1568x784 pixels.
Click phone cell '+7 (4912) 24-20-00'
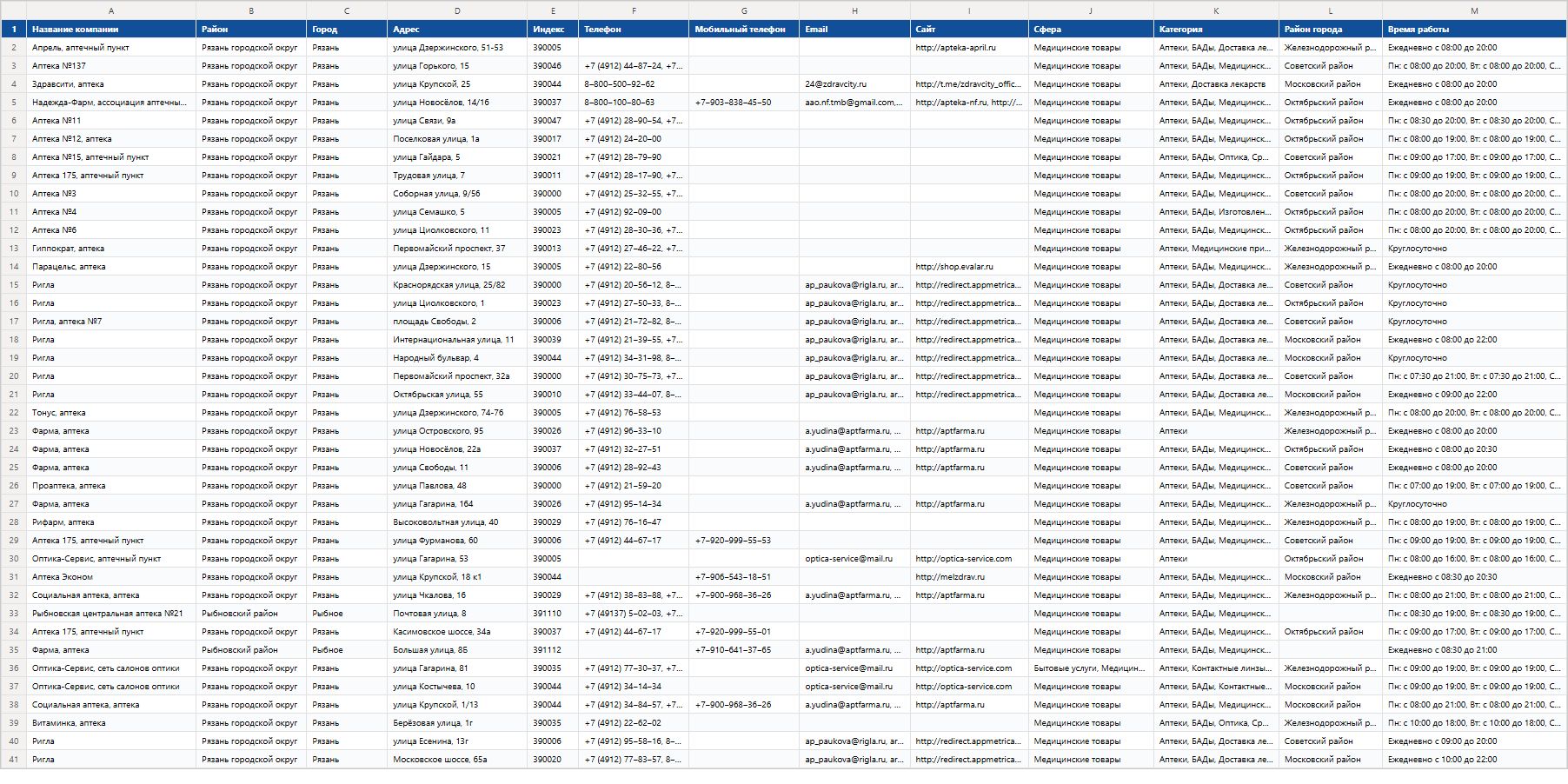[634, 138]
